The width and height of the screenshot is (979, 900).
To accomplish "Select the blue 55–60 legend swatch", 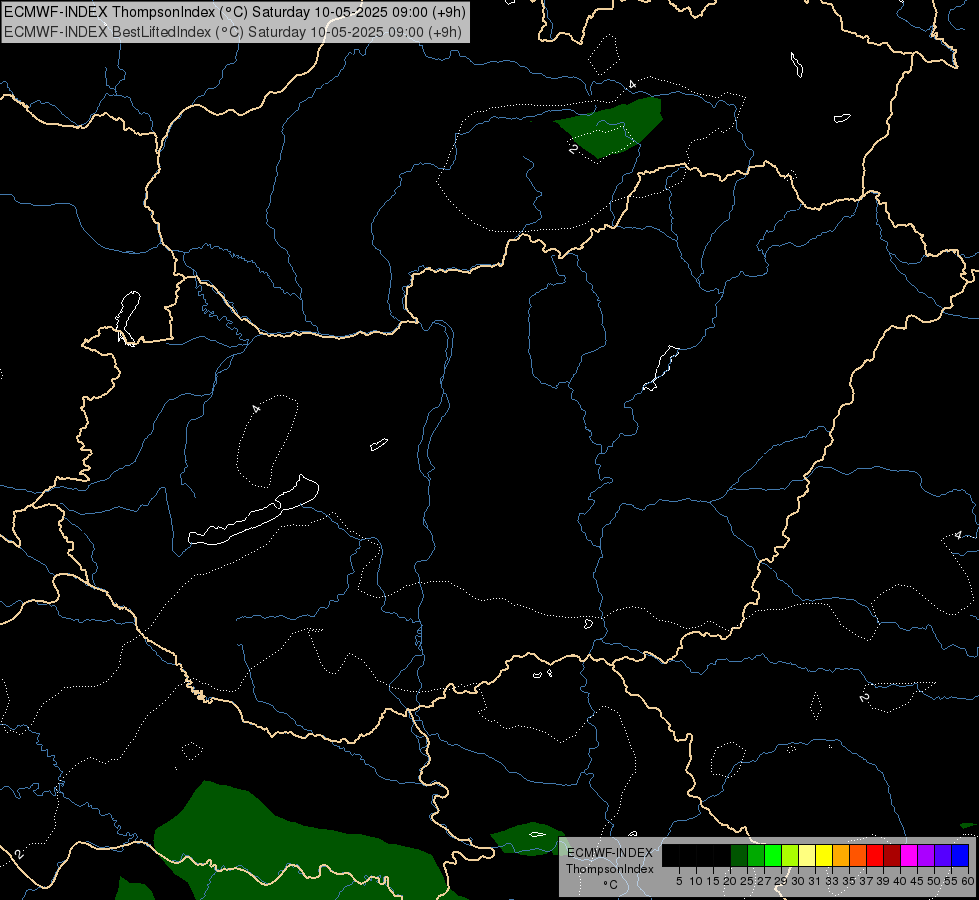I will 960,856.
